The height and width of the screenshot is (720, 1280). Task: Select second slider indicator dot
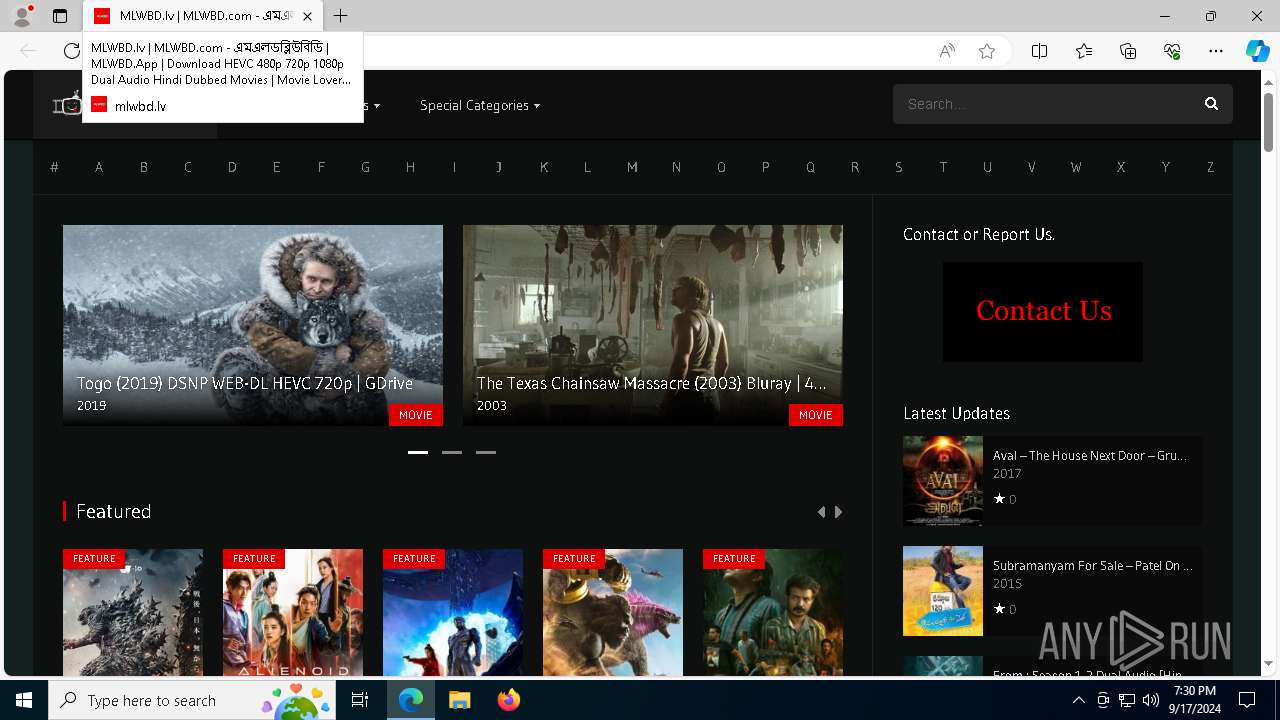pos(452,452)
